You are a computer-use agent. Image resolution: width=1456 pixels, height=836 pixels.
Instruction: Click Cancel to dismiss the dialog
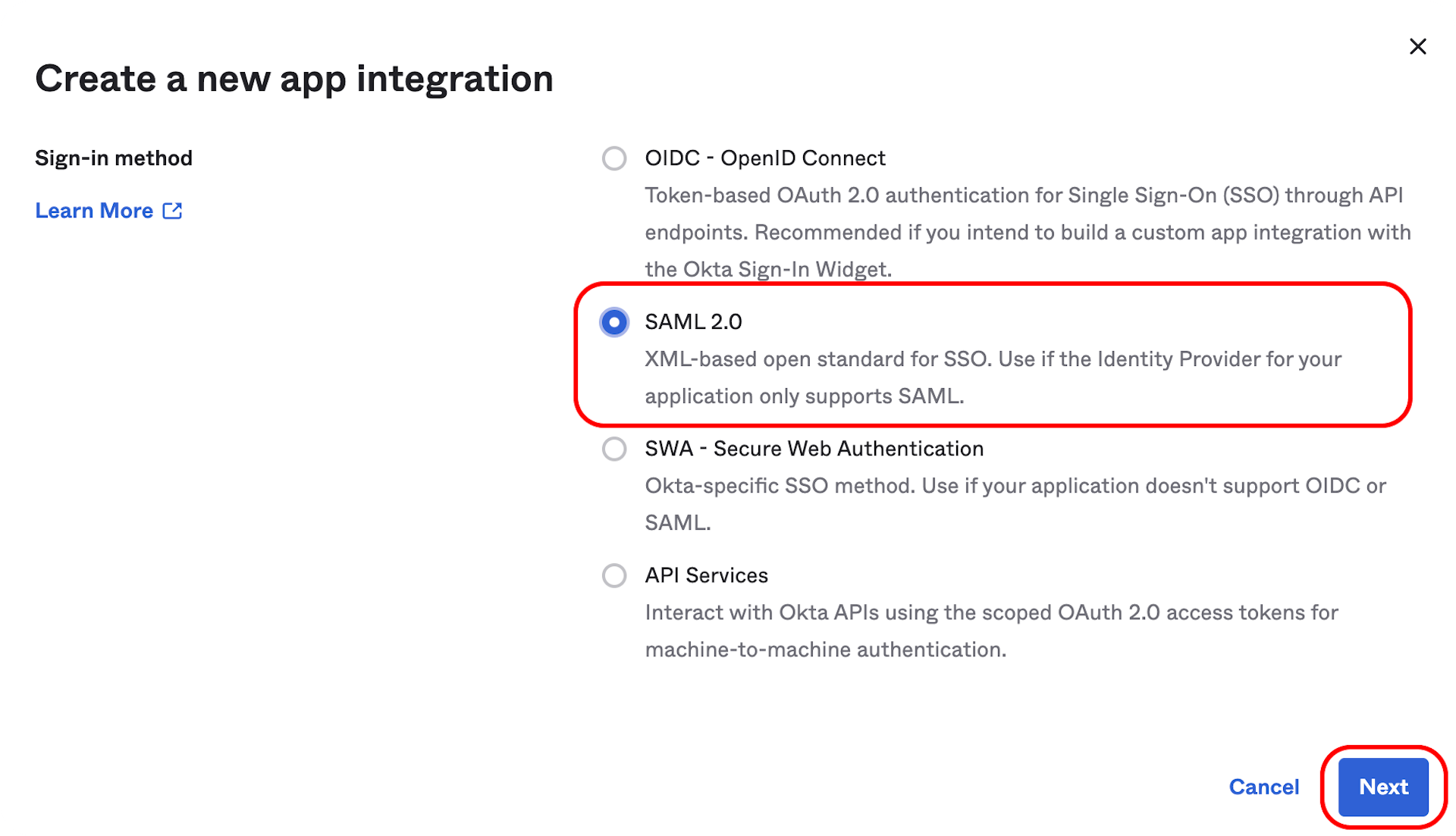coord(1264,787)
